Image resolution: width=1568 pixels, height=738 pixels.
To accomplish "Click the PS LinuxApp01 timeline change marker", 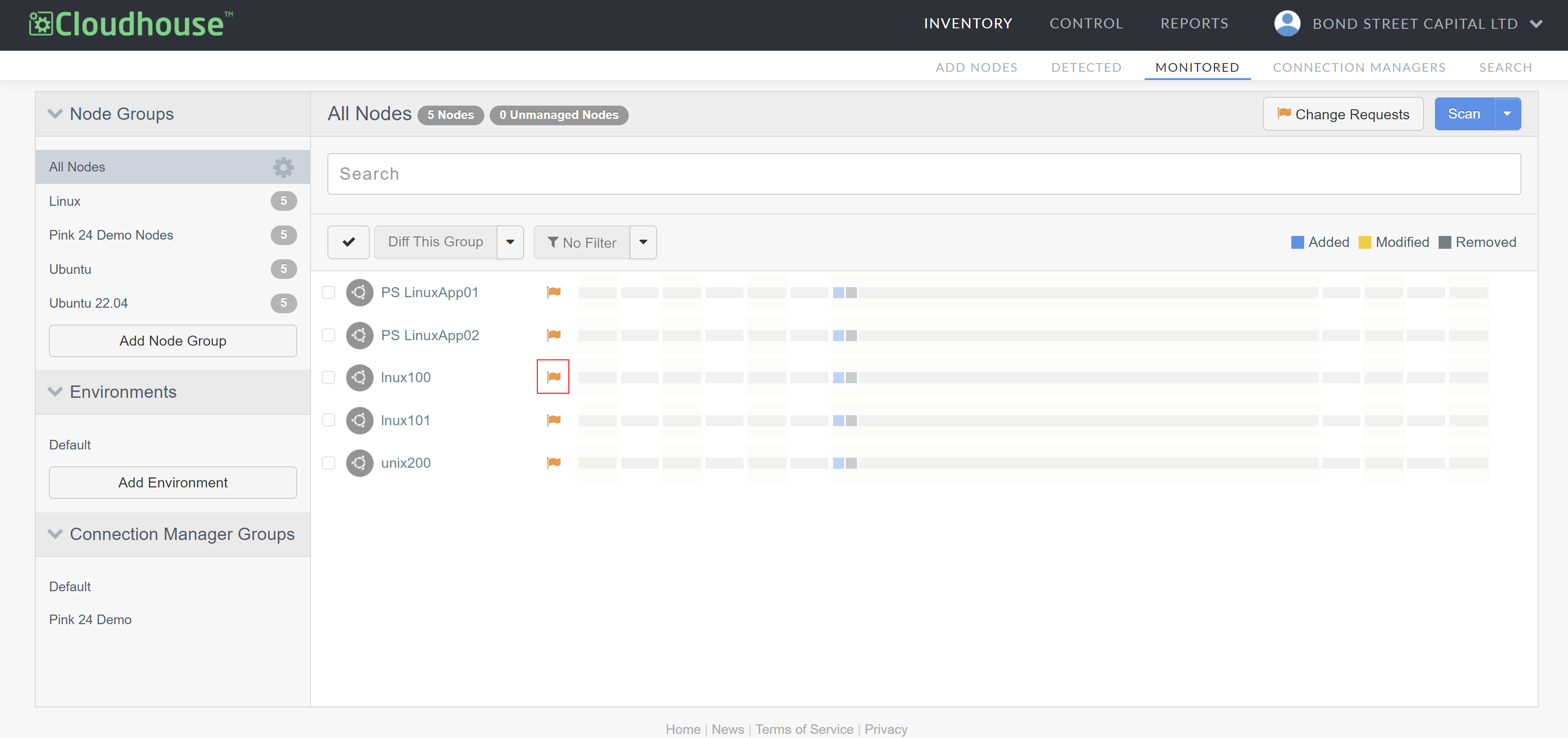I will 845,293.
